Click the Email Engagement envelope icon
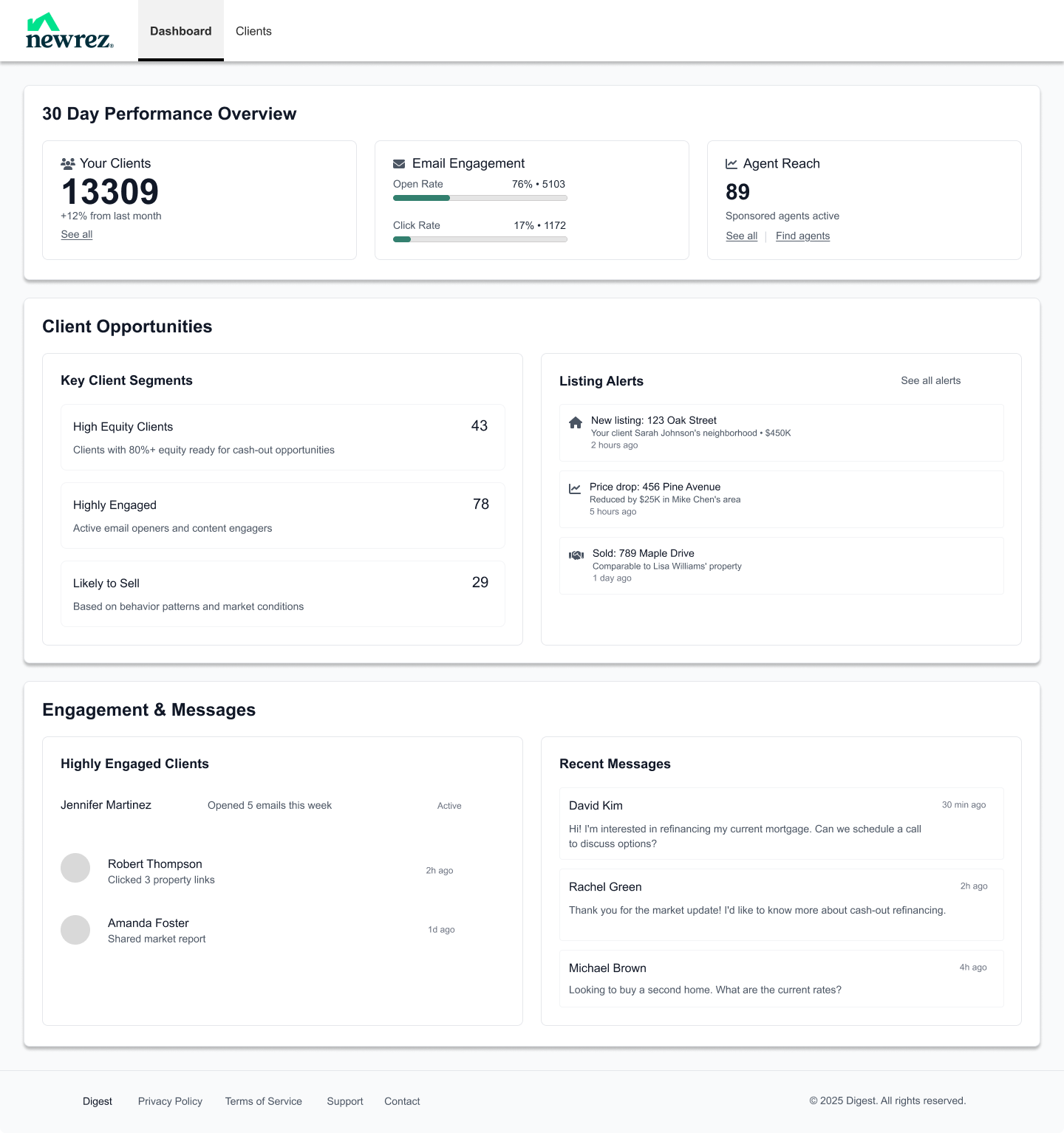 [399, 164]
